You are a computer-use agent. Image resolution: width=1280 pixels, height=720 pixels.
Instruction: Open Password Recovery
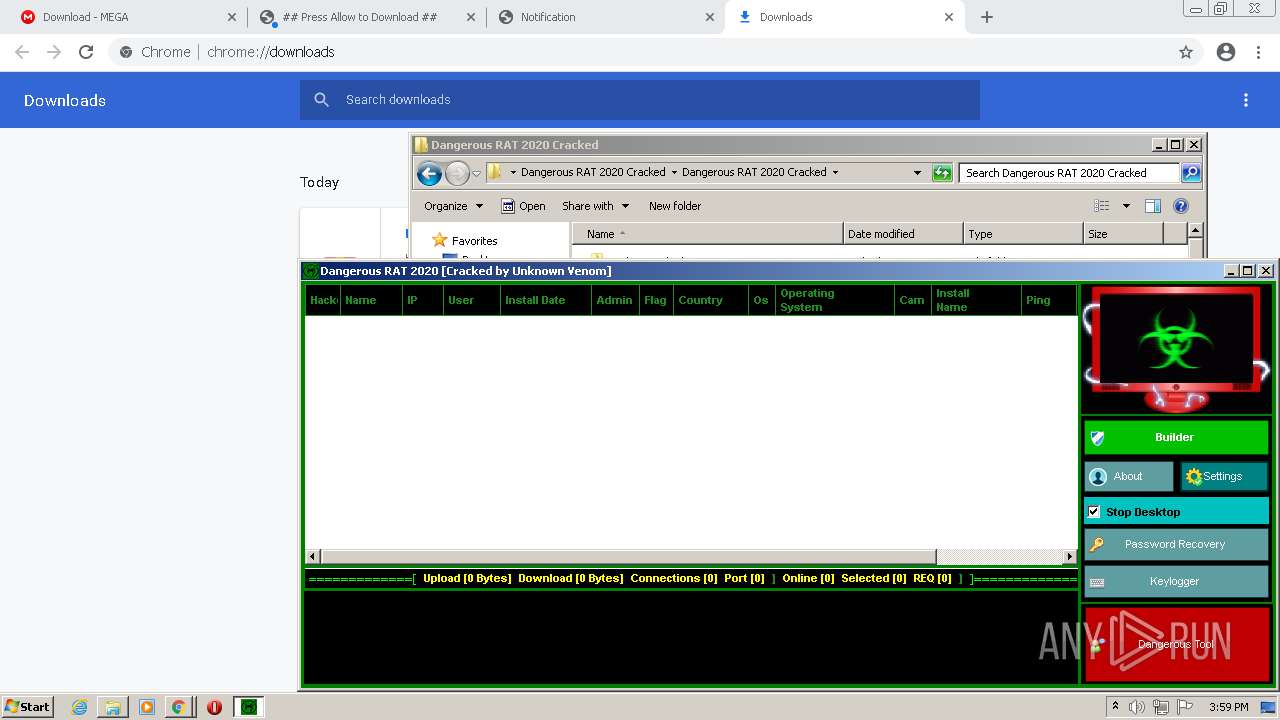(1176, 544)
